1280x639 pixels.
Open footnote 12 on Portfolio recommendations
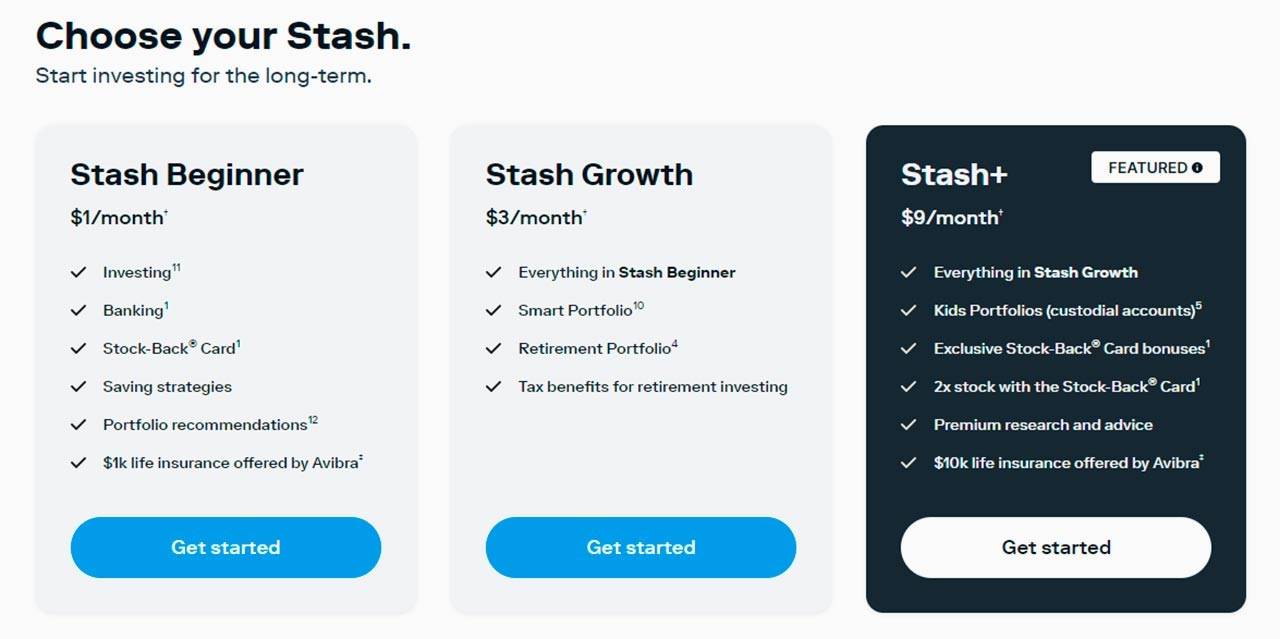point(313,420)
